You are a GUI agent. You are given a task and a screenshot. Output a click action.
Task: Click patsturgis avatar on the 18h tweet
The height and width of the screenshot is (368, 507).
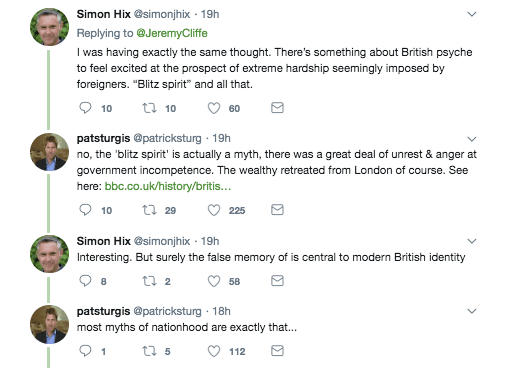click(x=49, y=324)
